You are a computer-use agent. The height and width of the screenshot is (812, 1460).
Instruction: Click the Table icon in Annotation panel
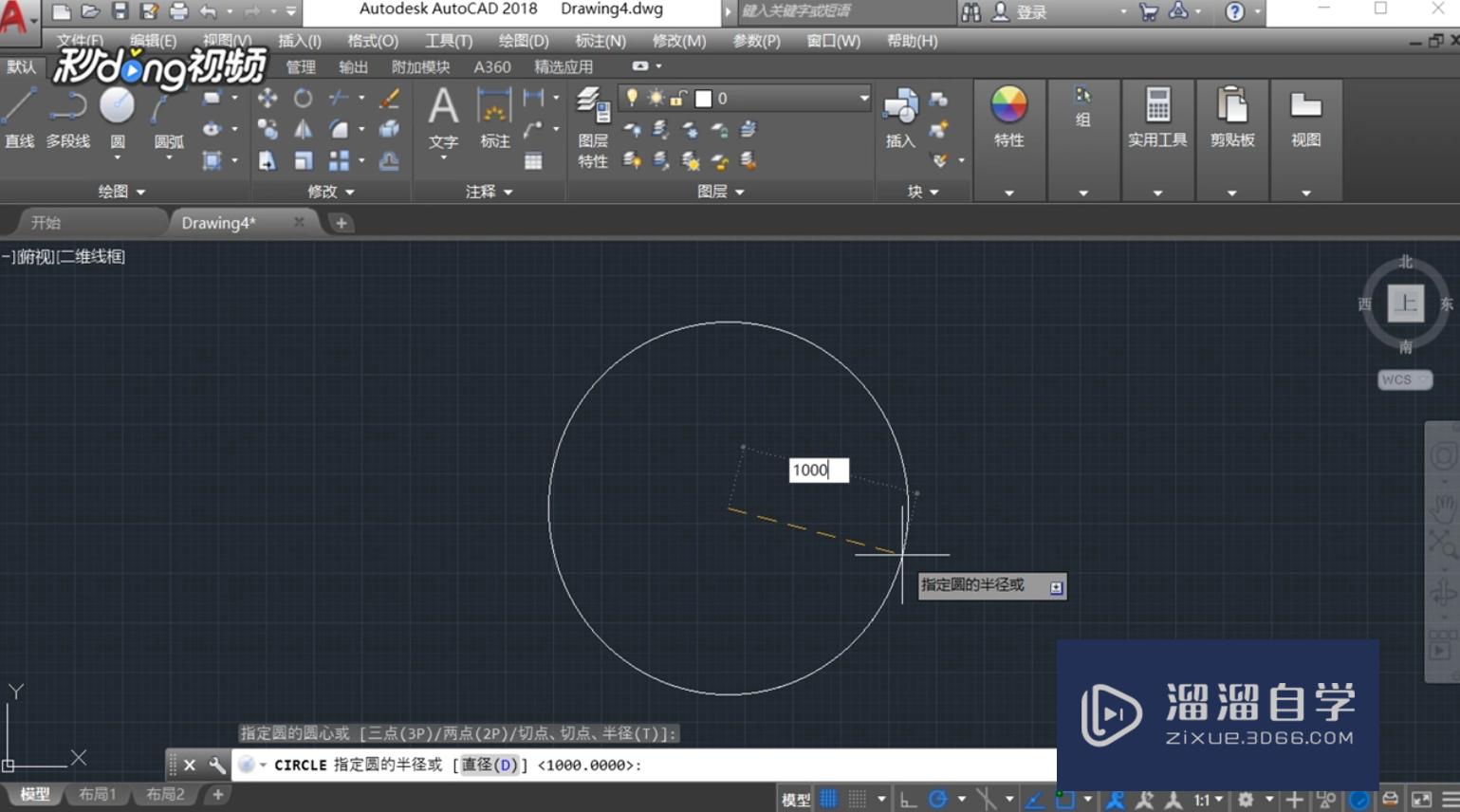[533, 161]
